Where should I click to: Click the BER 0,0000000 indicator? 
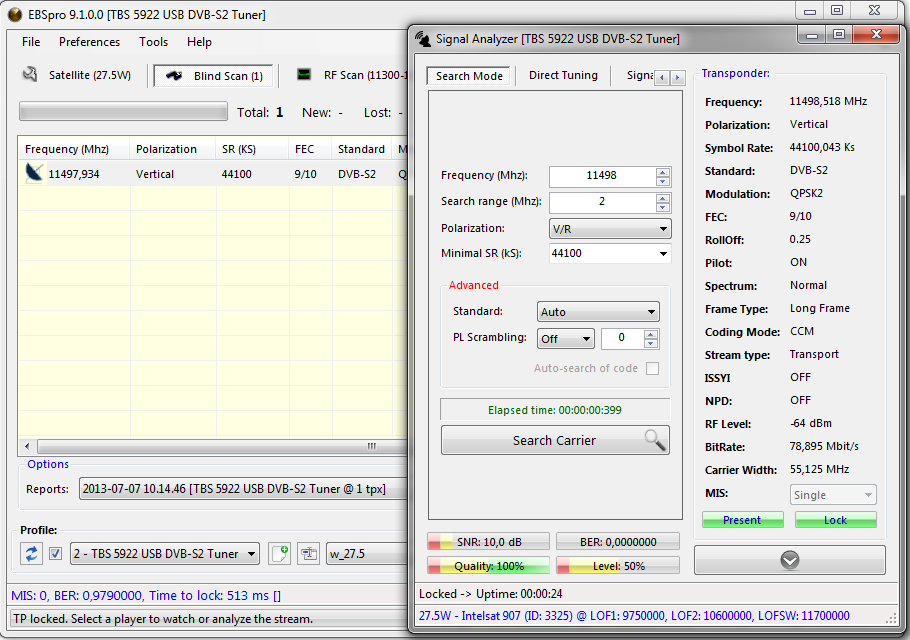click(x=618, y=542)
